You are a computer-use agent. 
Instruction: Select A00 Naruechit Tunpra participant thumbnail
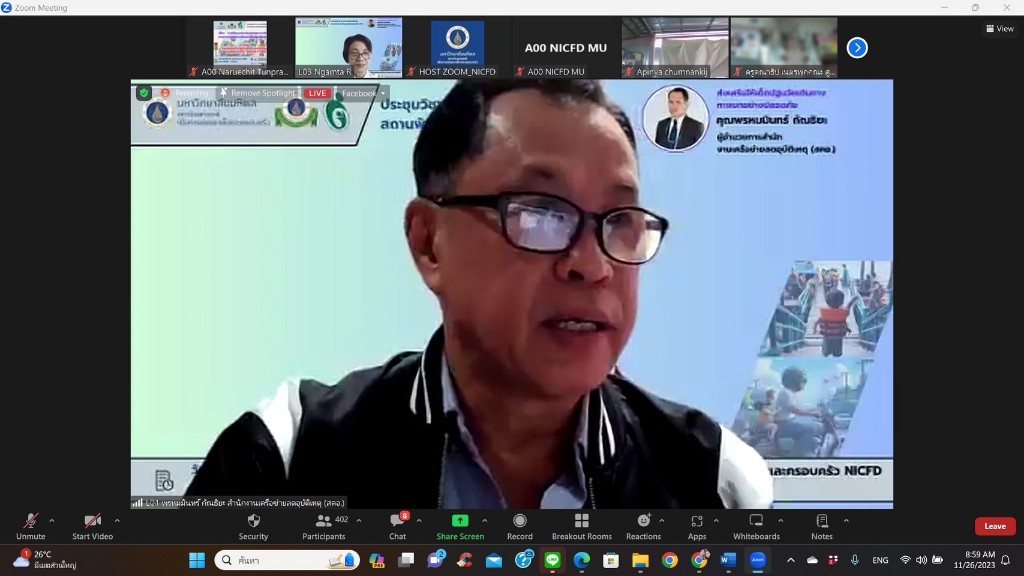[x=240, y=48]
